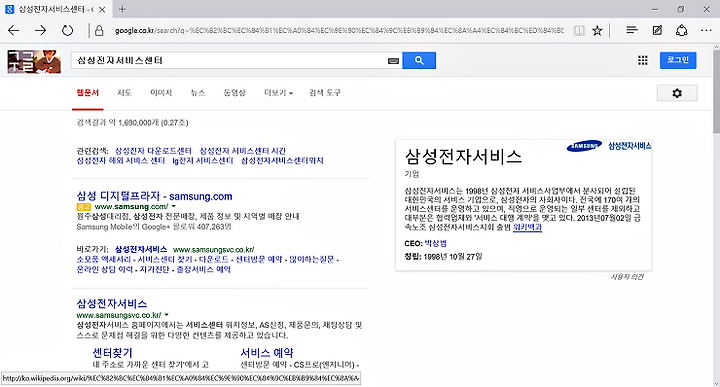Open related search lg전자 서비스센터

(203, 161)
